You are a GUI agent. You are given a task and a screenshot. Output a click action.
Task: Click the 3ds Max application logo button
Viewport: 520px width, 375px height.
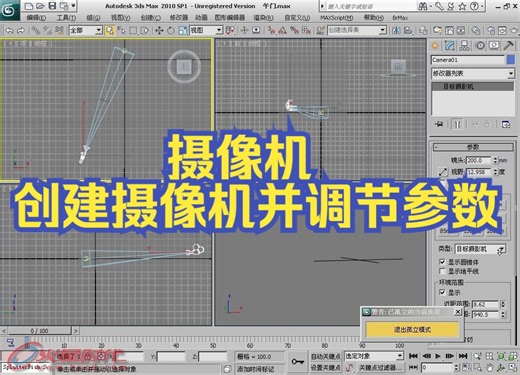click(9, 10)
